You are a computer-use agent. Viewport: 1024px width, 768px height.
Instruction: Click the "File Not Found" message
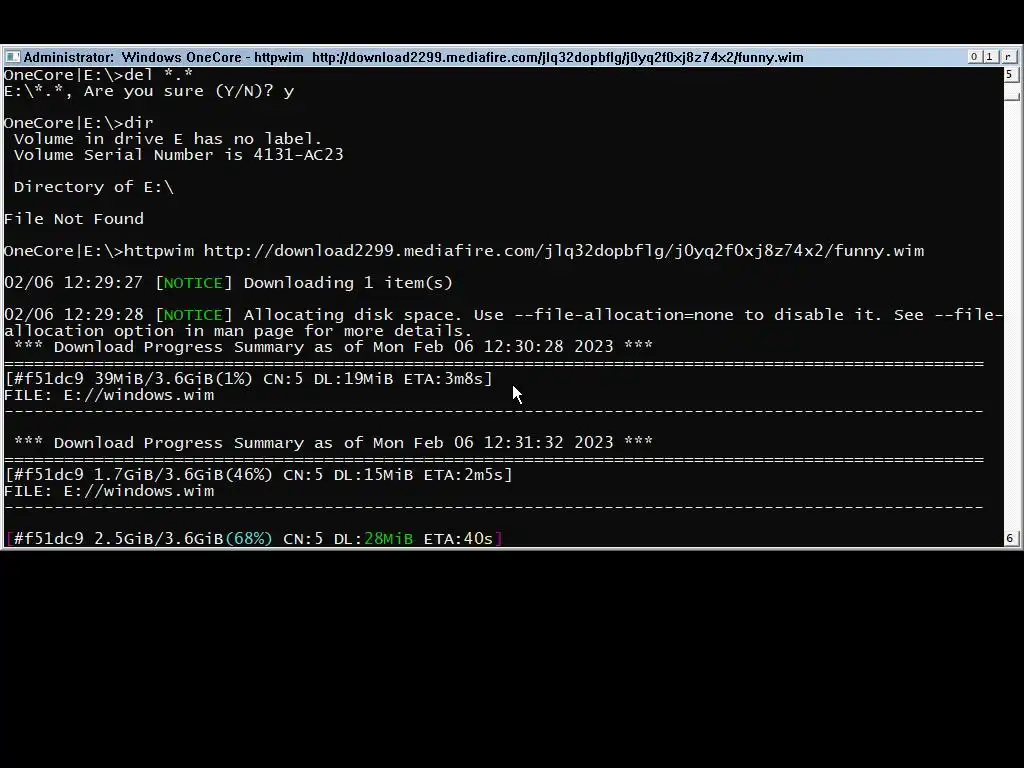click(x=74, y=219)
